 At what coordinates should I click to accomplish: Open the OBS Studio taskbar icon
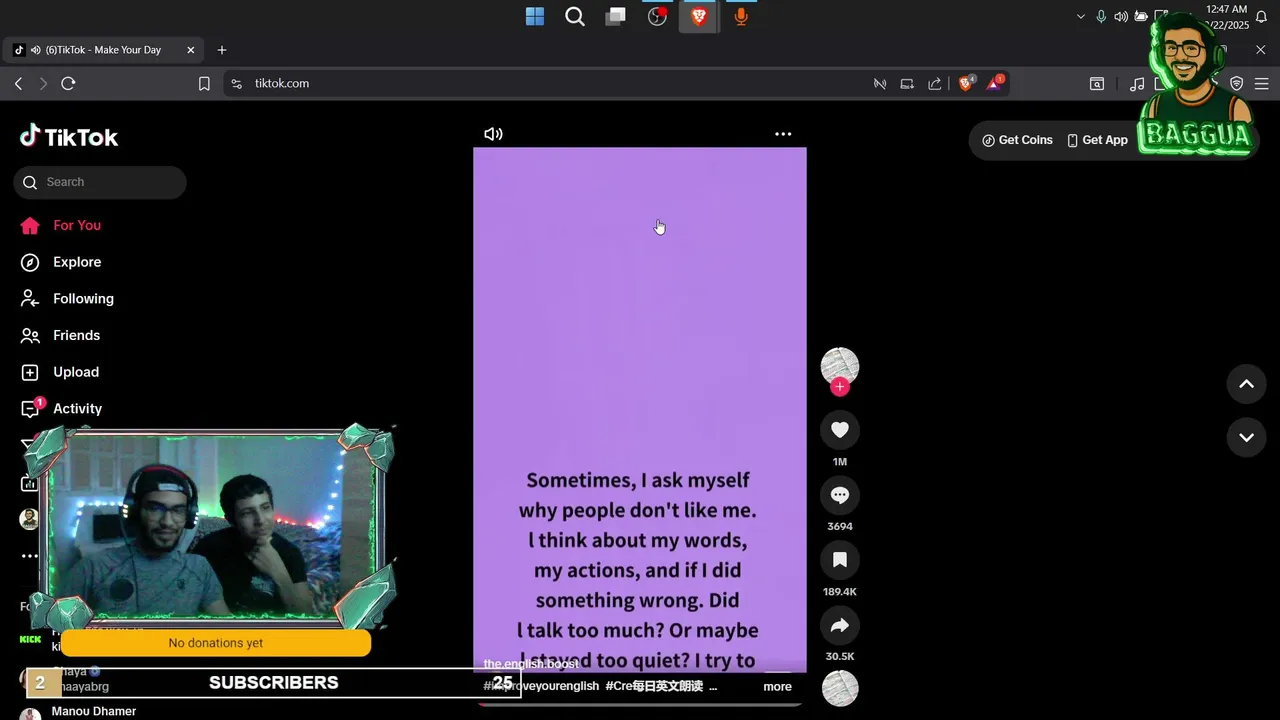coord(657,16)
